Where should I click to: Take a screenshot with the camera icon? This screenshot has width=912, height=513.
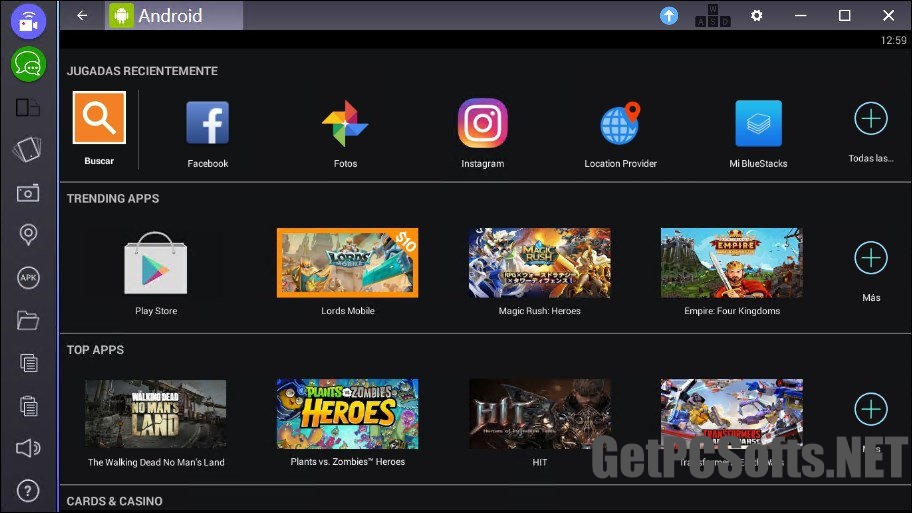(28, 193)
